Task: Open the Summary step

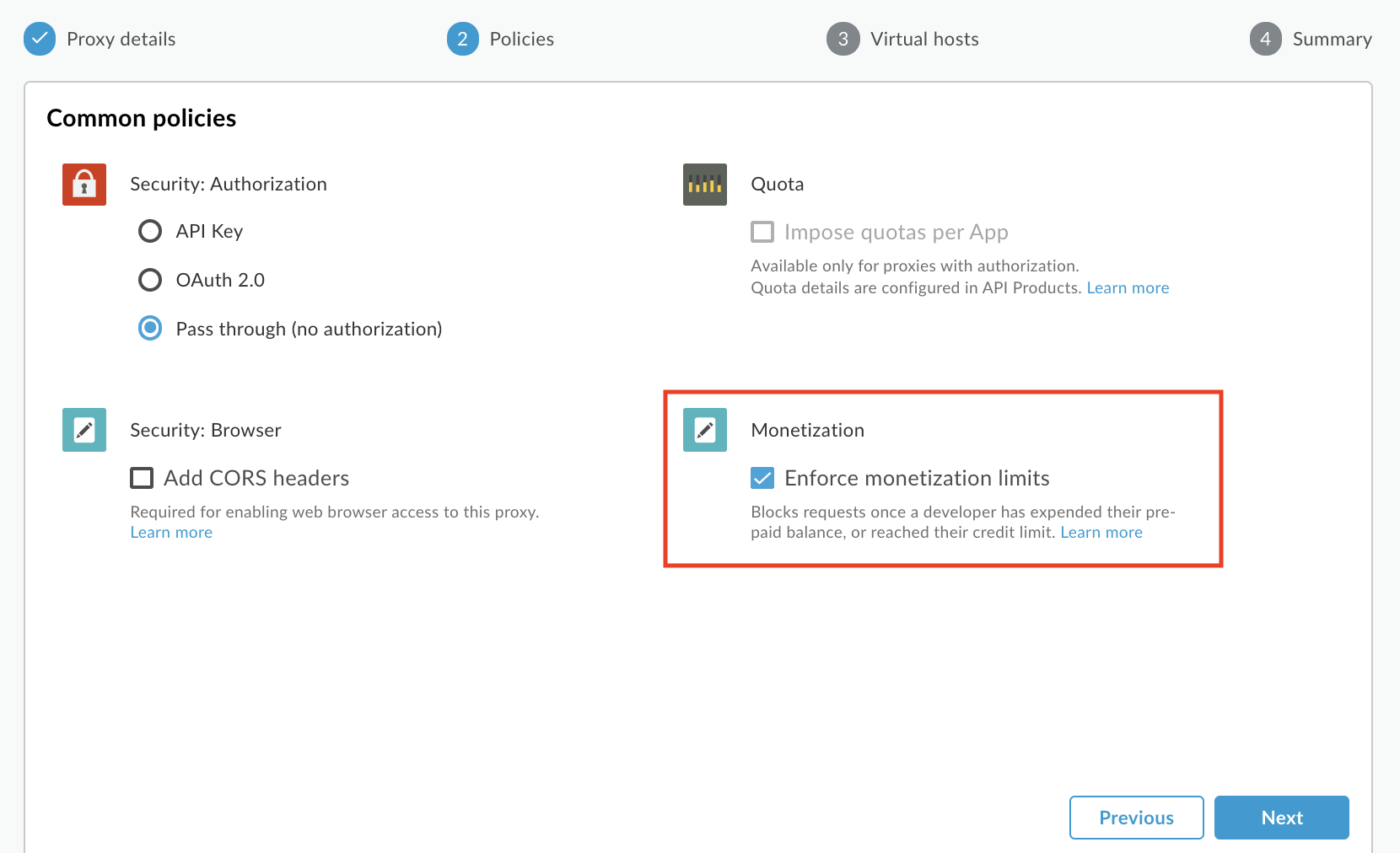Action: coord(1333,39)
